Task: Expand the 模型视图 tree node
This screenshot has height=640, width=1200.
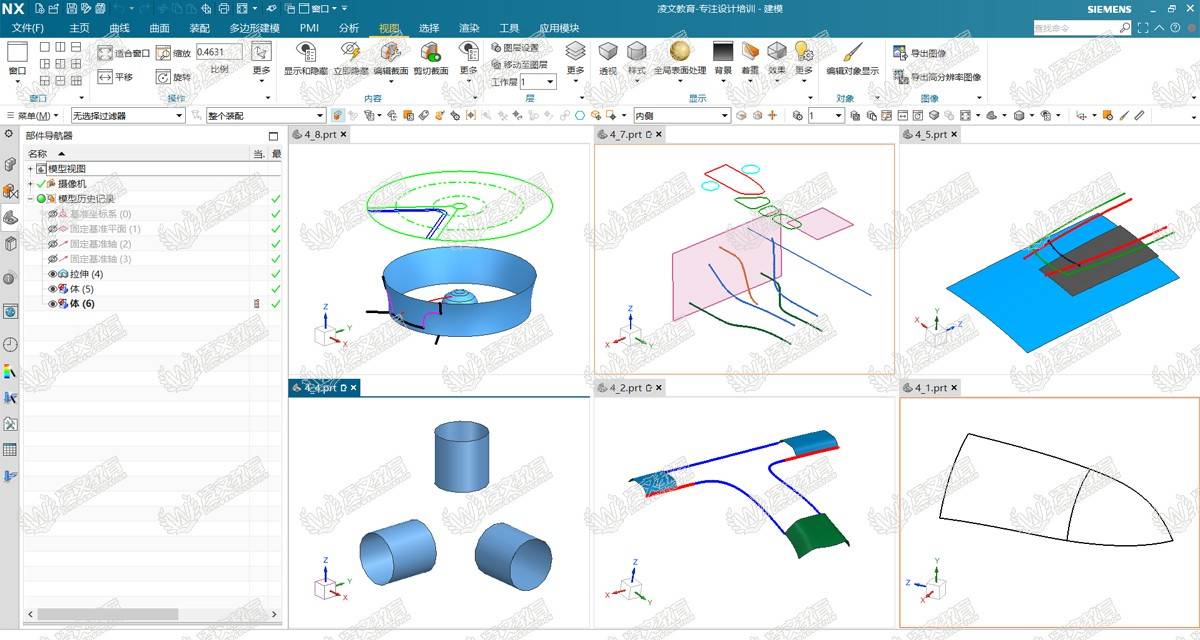Action: click(31, 169)
